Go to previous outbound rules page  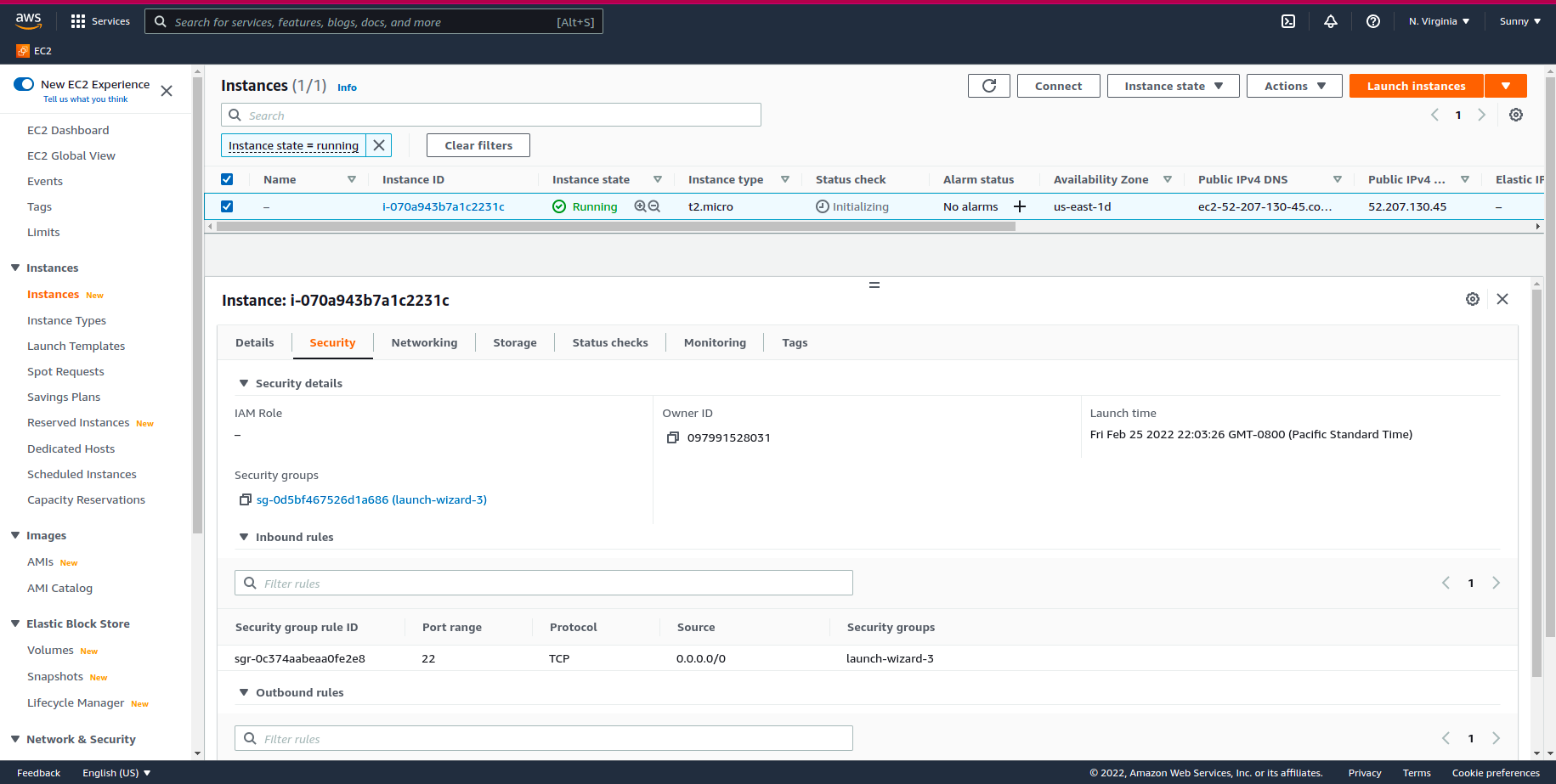click(x=1446, y=738)
